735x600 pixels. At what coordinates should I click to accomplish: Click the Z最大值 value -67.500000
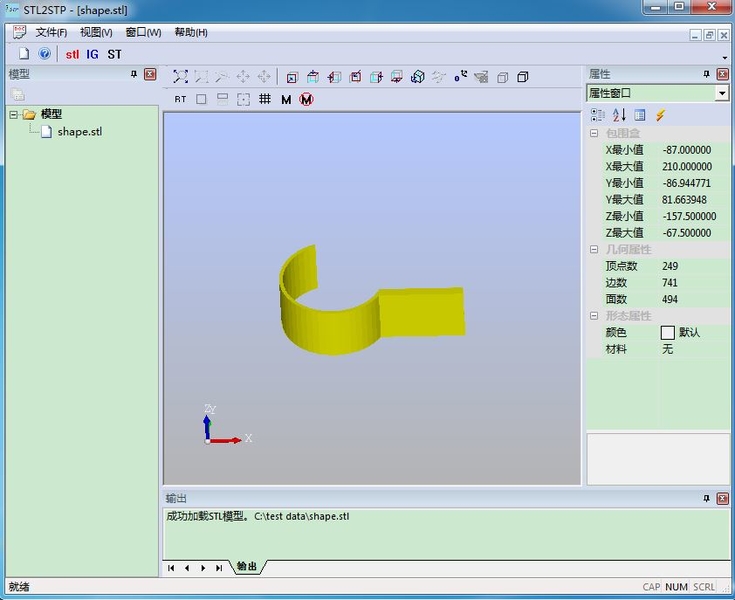pyautogui.click(x=687, y=233)
